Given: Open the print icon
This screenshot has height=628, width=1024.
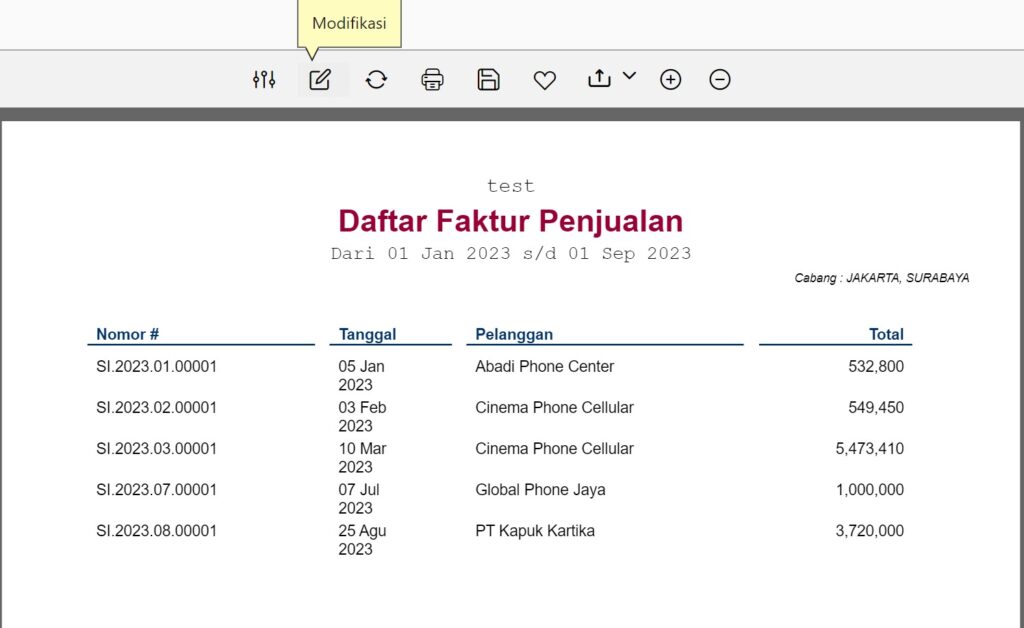Looking at the screenshot, I should [x=432, y=79].
